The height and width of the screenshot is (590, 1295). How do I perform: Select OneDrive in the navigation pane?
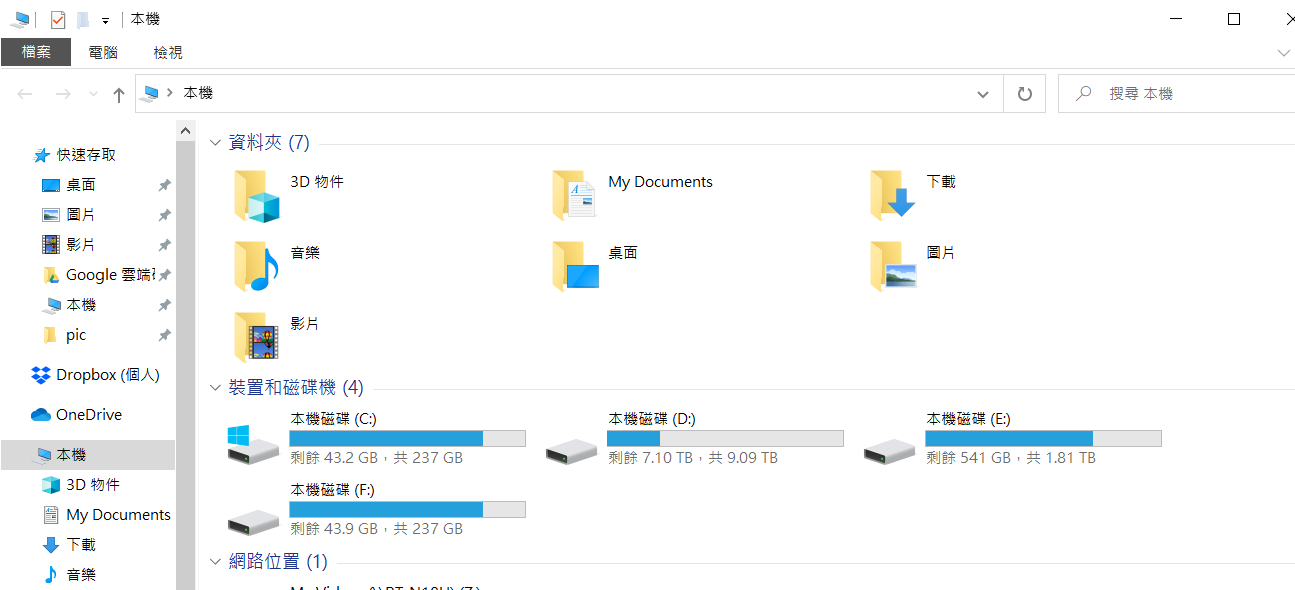coord(88,415)
